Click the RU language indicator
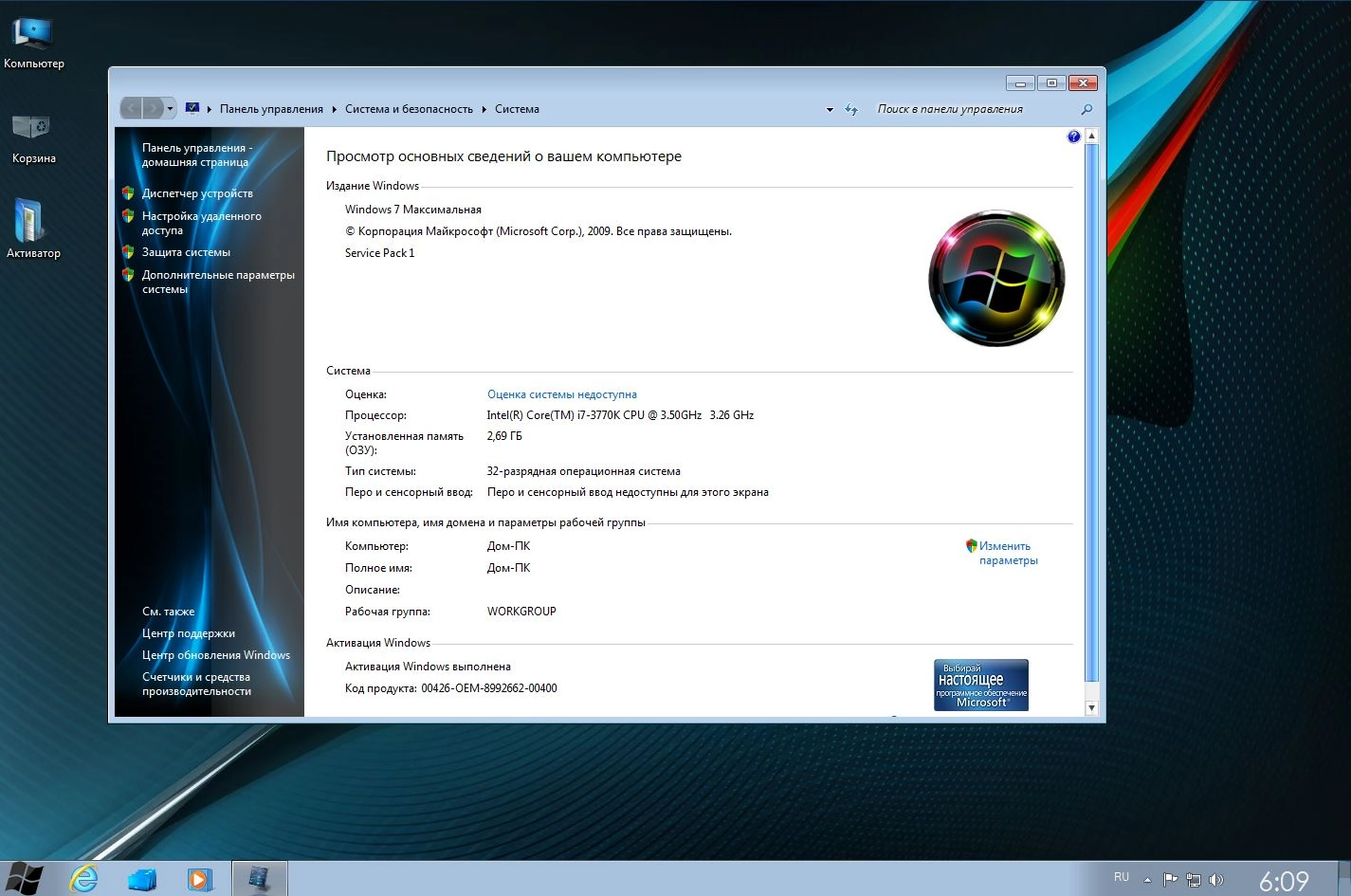 pyautogui.click(x=1122, y=877)
